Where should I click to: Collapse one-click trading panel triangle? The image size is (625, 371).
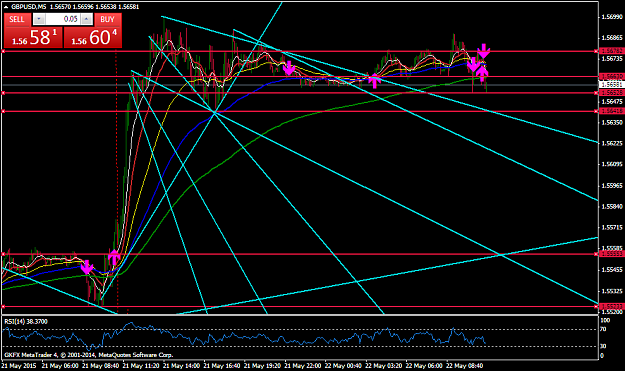click(6, 7)
